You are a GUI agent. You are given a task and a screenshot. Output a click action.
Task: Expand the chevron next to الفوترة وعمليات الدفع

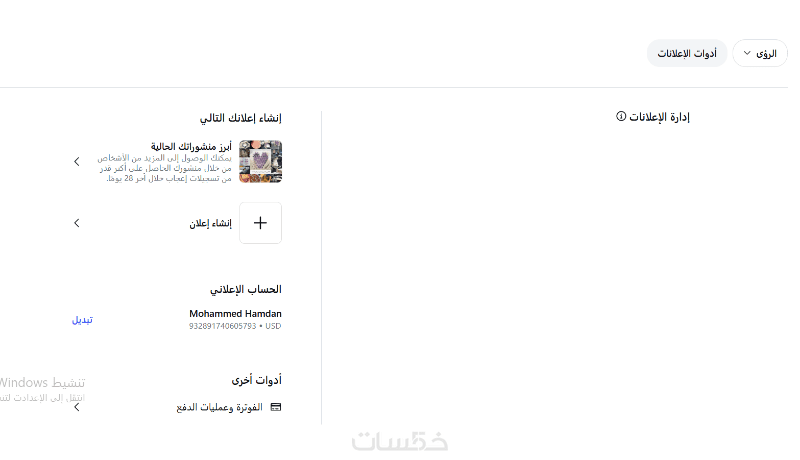pyautogui.click(x=77, y=407)
